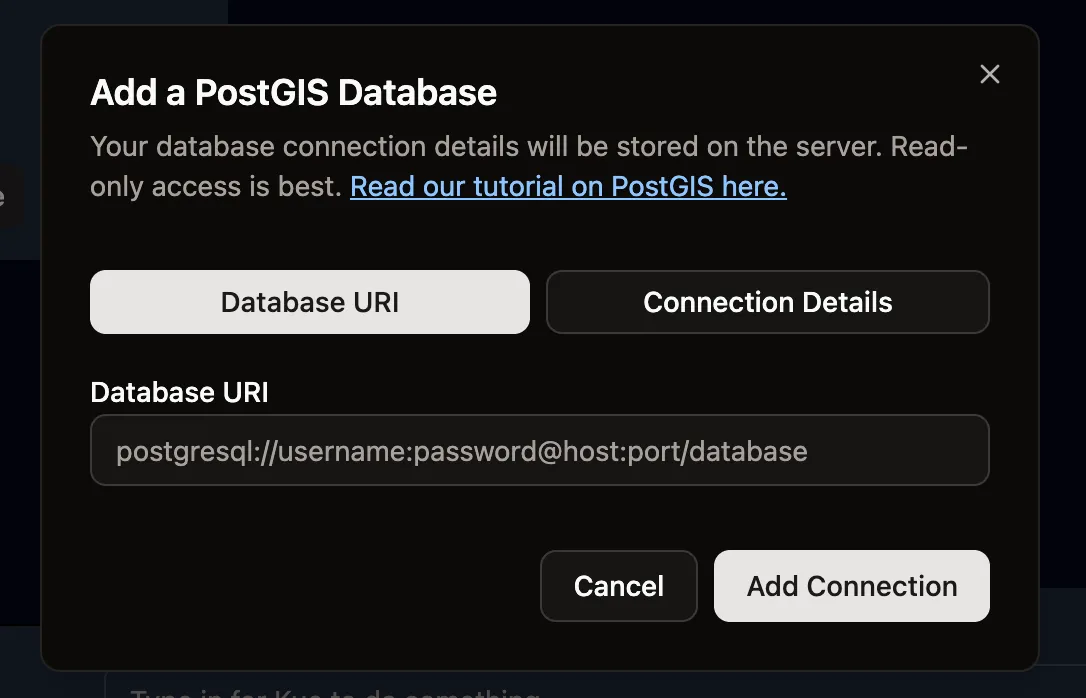
Task: Open the PostGIS tutorial link
Action: click(x=568, y=186)
